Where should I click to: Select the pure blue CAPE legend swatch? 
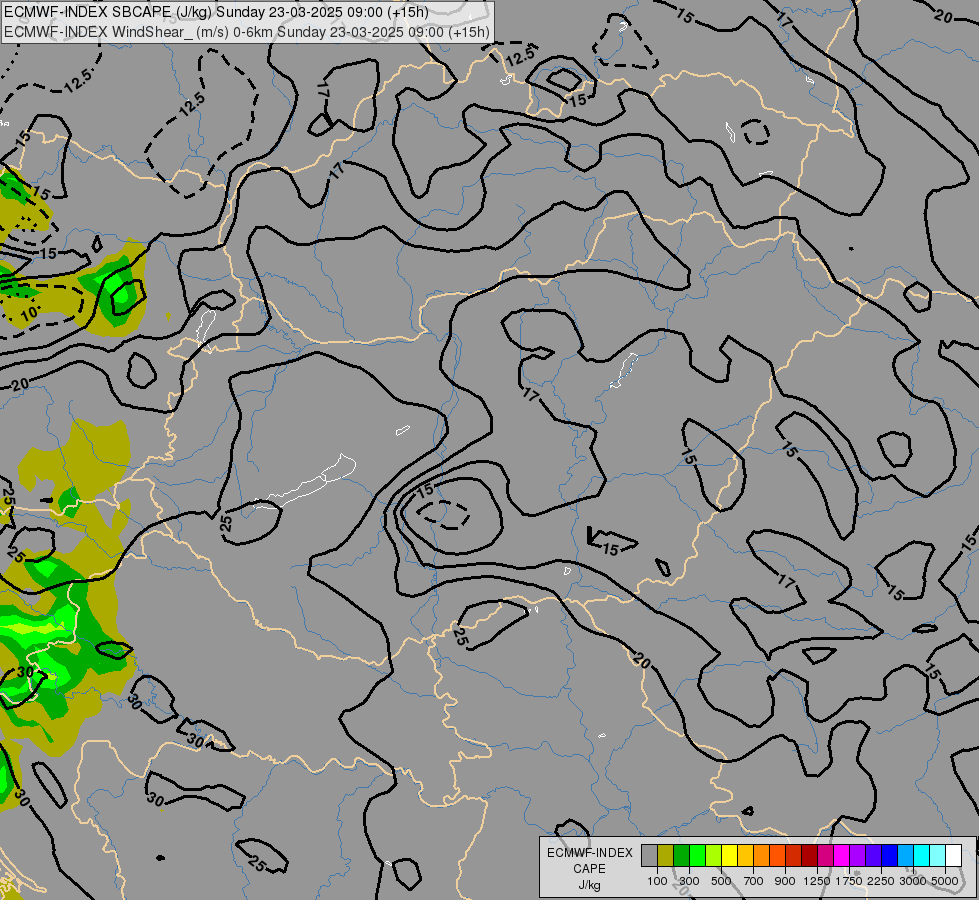(890, 856)
